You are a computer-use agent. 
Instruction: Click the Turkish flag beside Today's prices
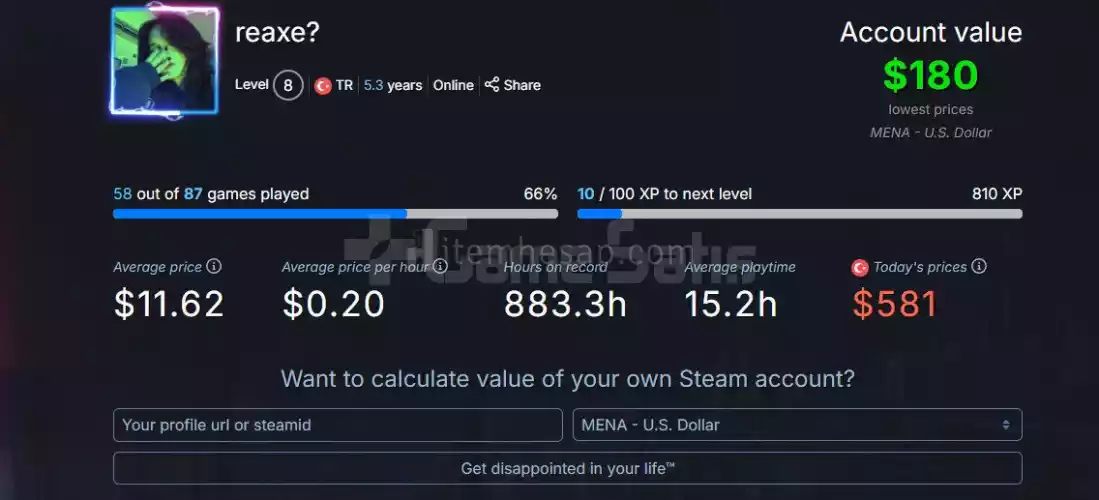click(x=859, y=268)
